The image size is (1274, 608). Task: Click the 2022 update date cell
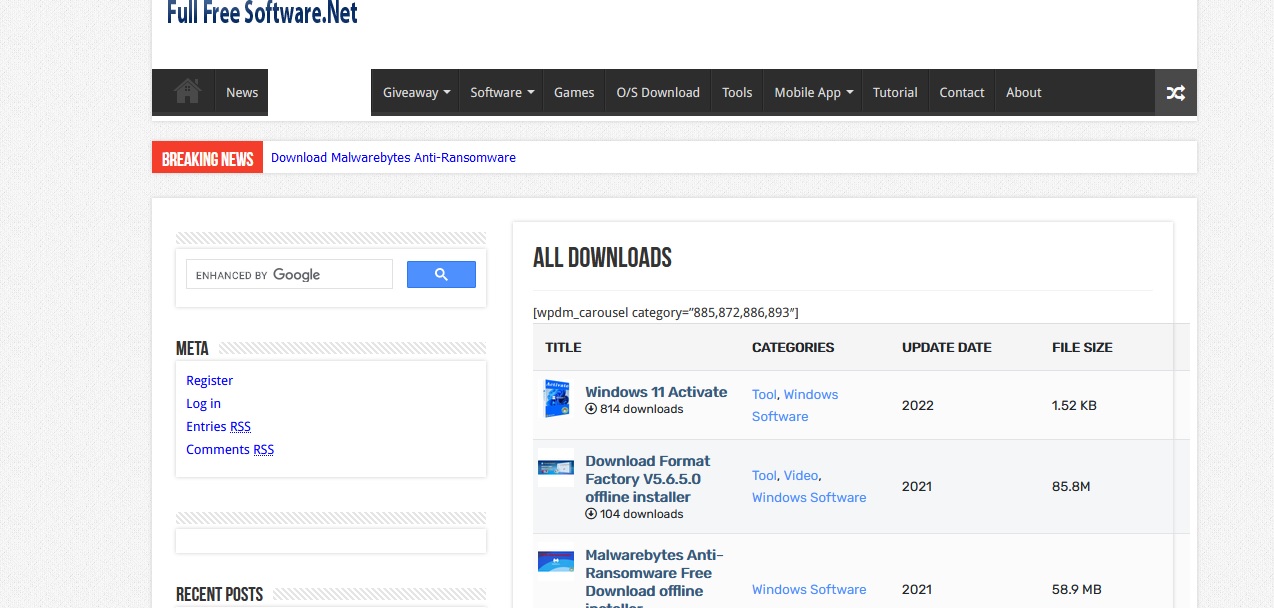point(917,405)
